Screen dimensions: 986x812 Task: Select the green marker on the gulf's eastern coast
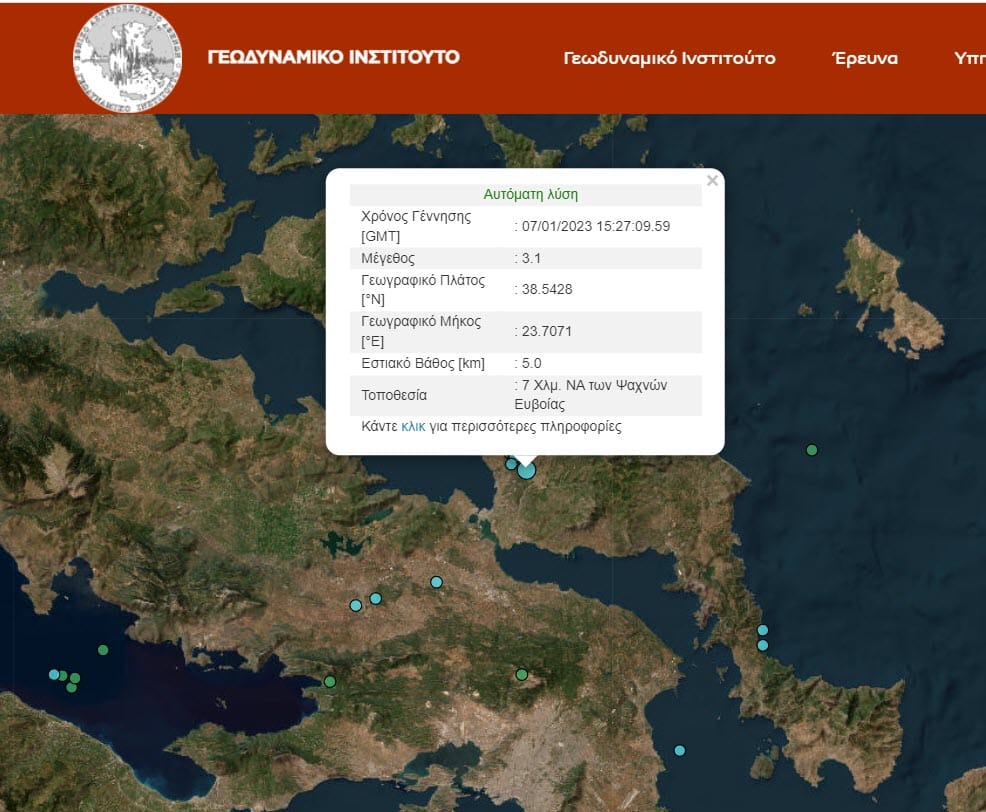[330, 681]
